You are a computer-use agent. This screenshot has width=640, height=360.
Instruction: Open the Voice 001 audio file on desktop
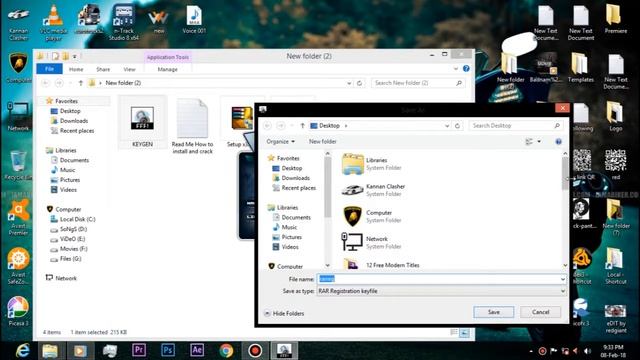point(194,20)
